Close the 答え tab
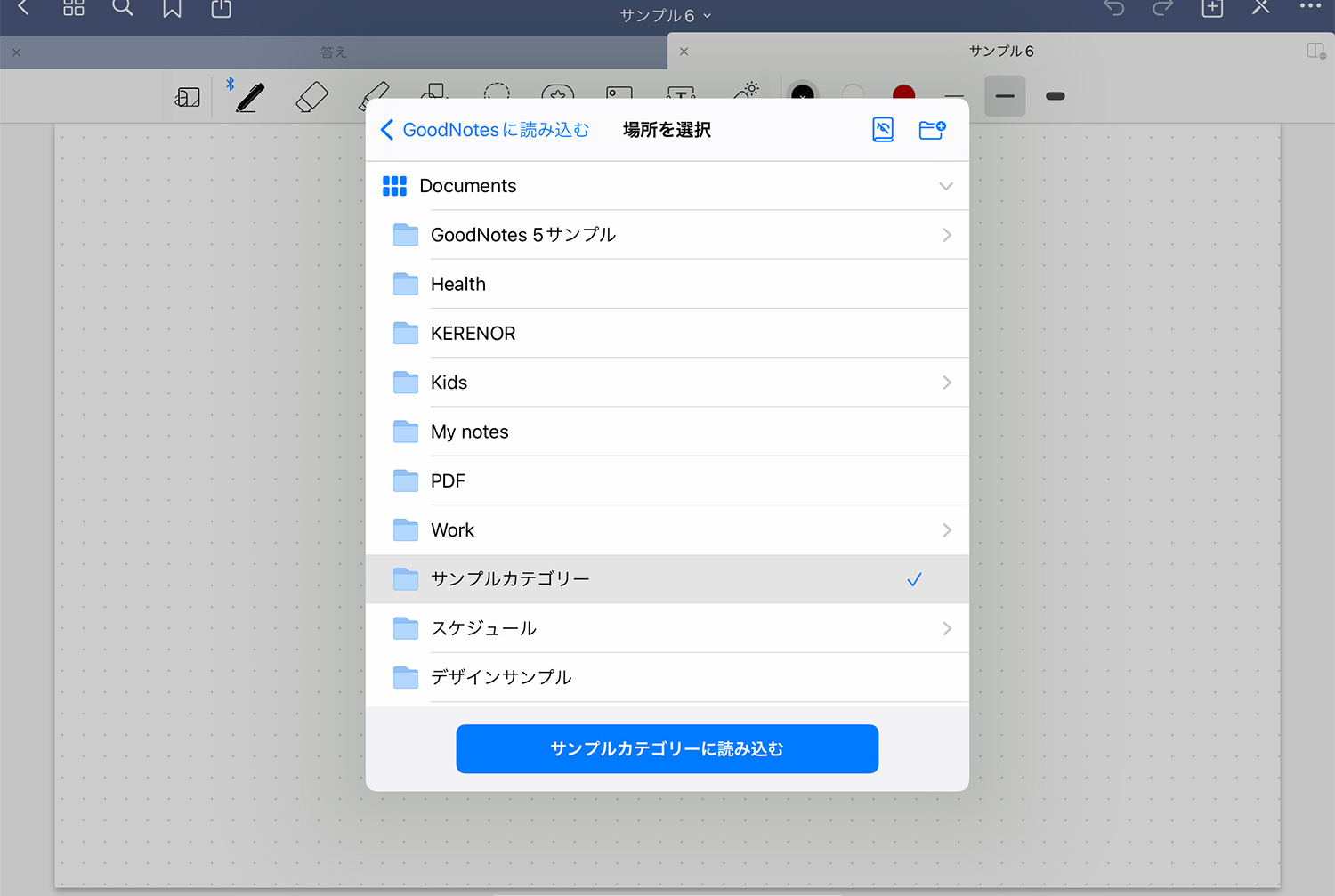 [x=16, y=52]
